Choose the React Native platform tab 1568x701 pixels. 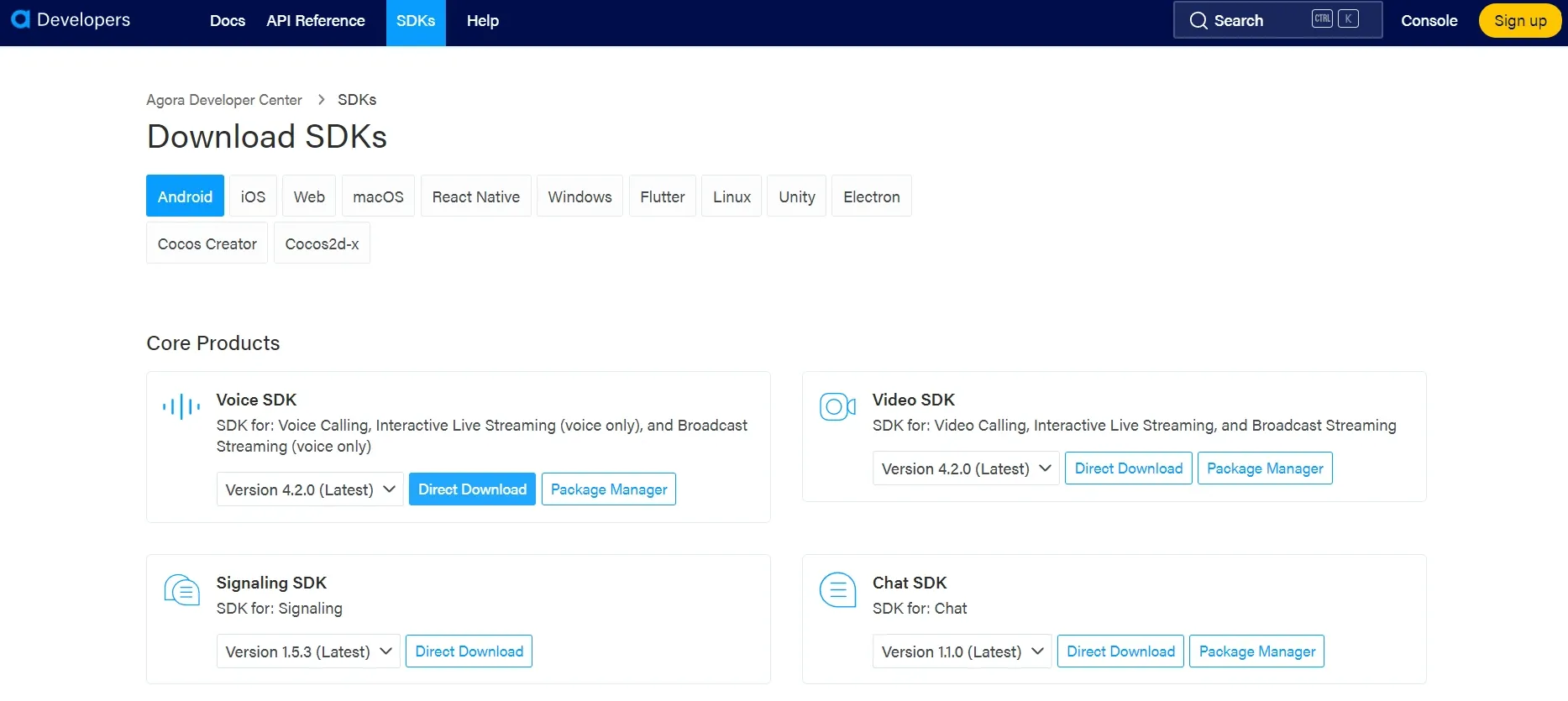pyautogui.click(x=476, y=196)
